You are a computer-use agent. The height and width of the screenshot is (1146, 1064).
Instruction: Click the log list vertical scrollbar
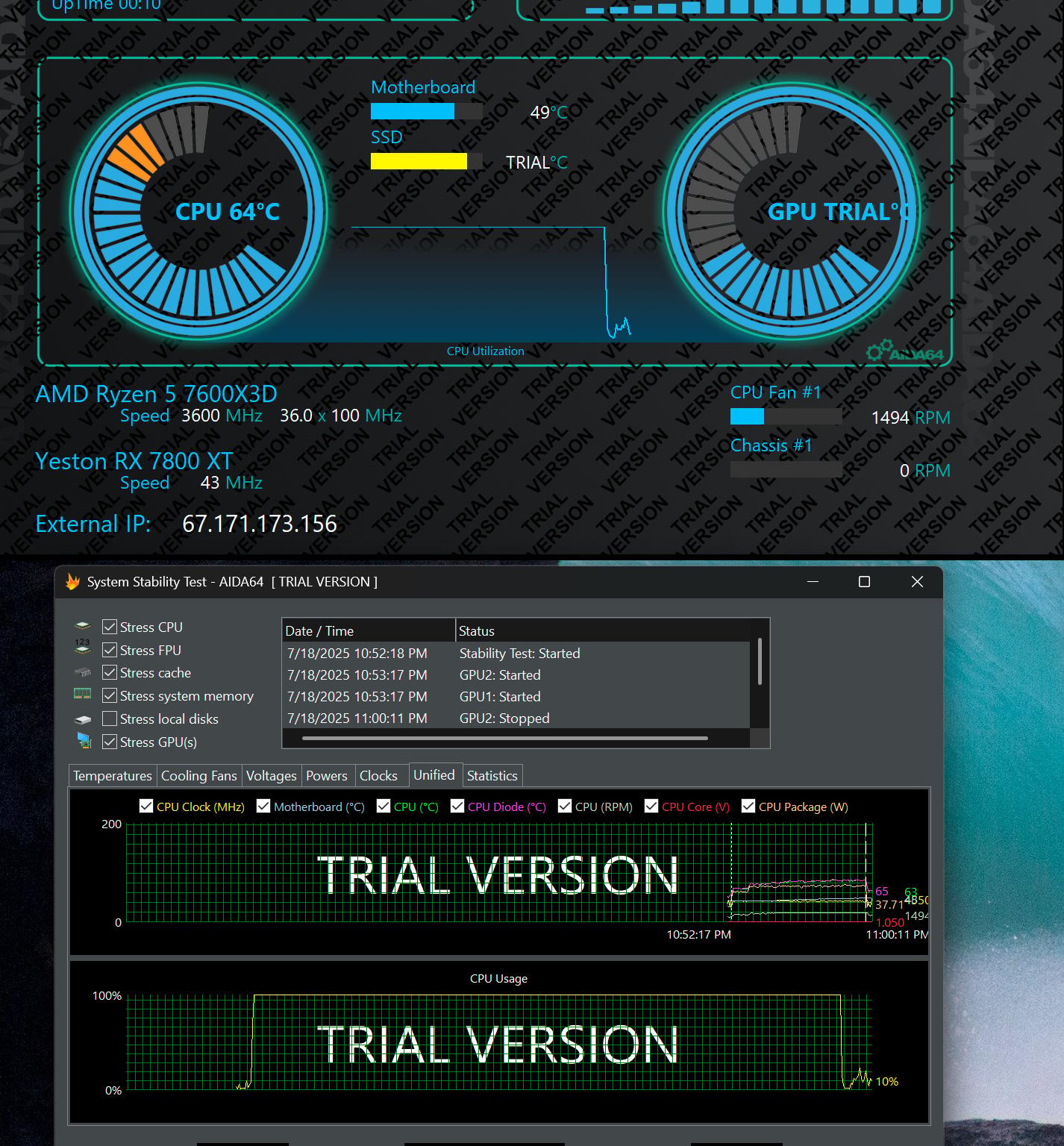tap(760, 661)
